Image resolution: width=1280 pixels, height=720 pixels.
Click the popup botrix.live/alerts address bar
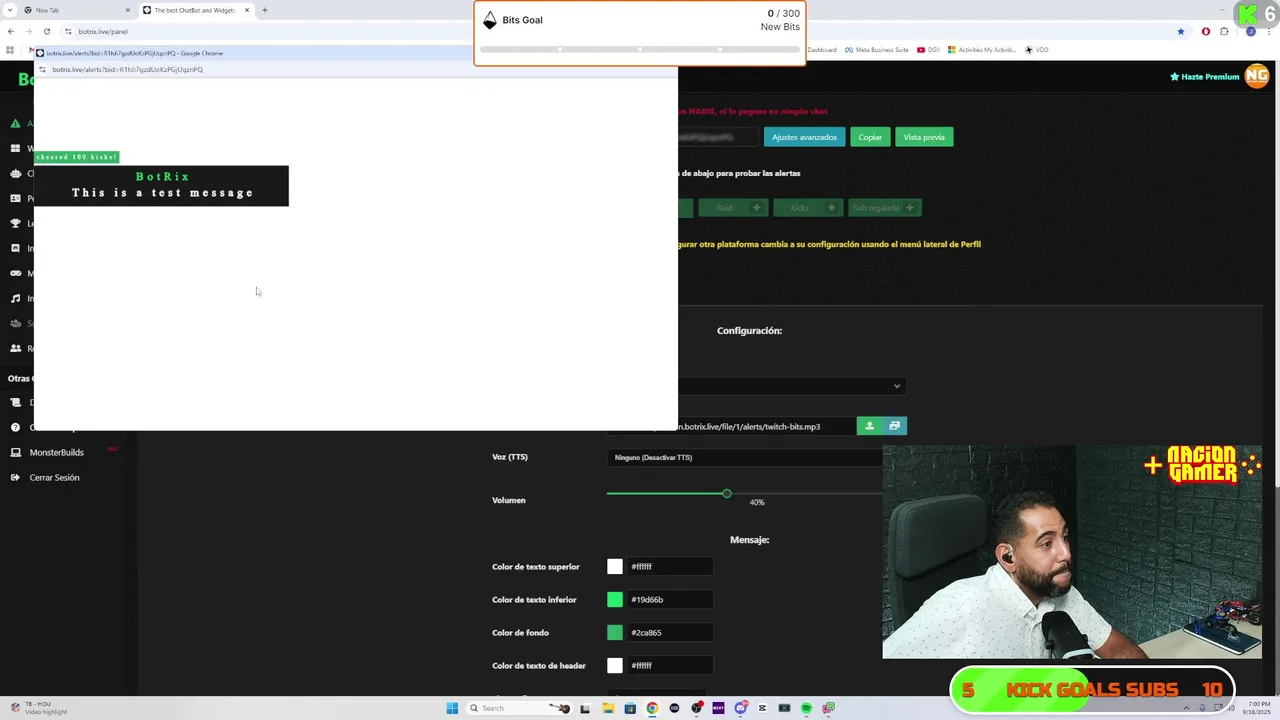(355, 69)
